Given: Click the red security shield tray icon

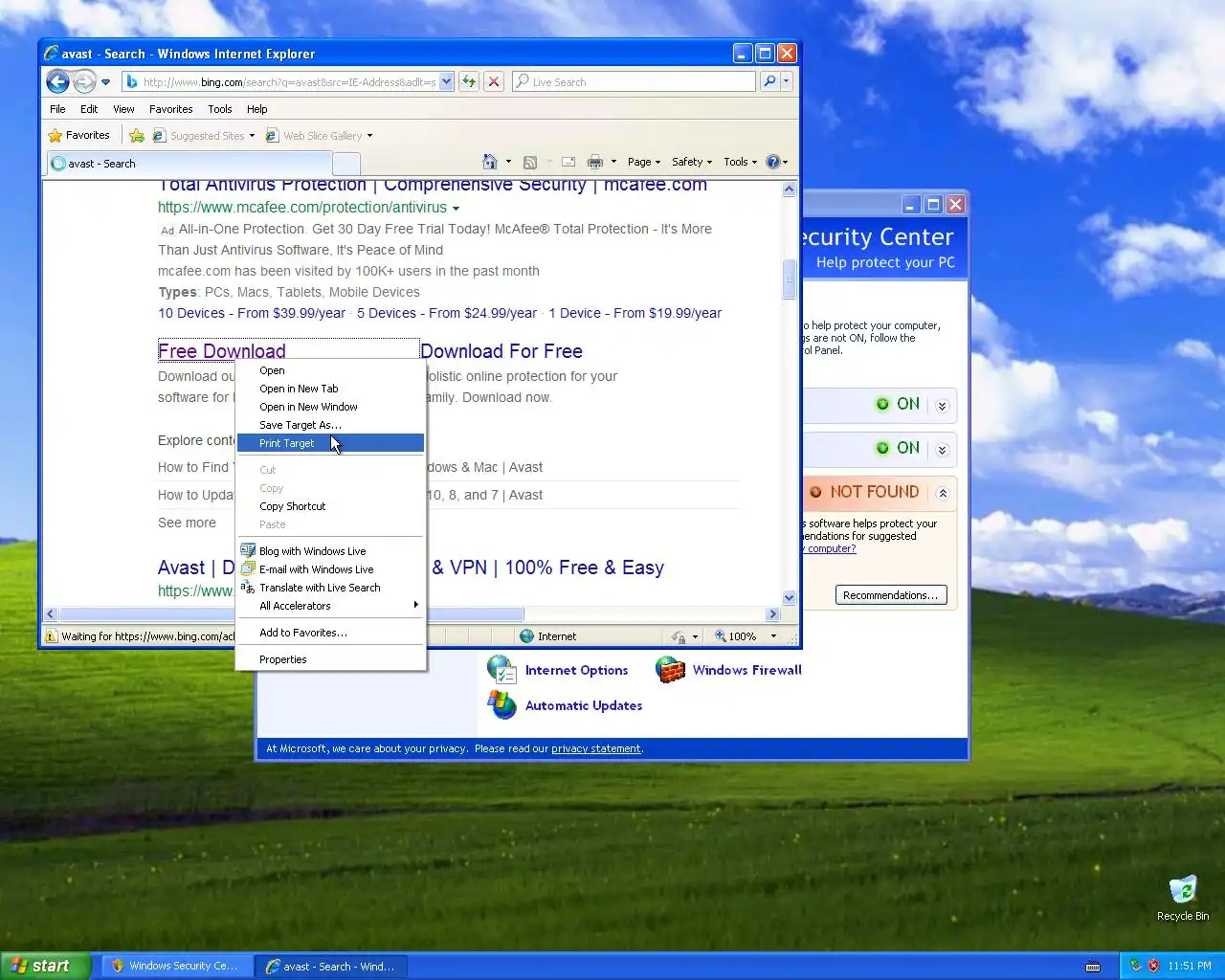Looking at the screenshot, I should coord(1153,966).
